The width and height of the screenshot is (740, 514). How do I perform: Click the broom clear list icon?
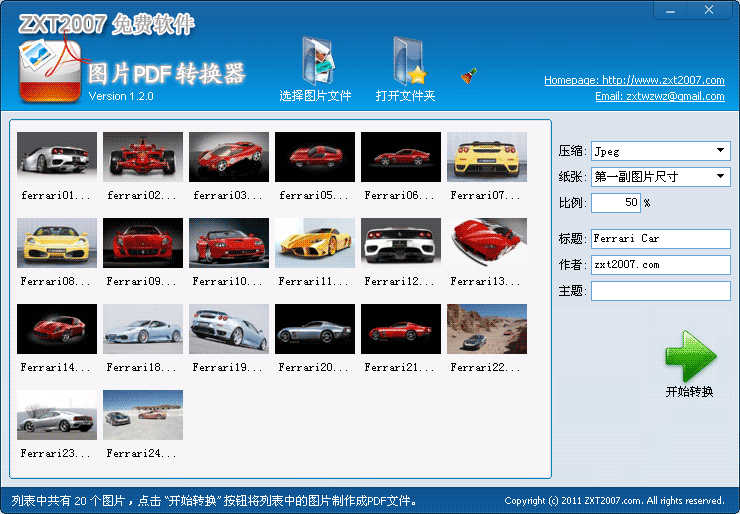tap(469, 76)
